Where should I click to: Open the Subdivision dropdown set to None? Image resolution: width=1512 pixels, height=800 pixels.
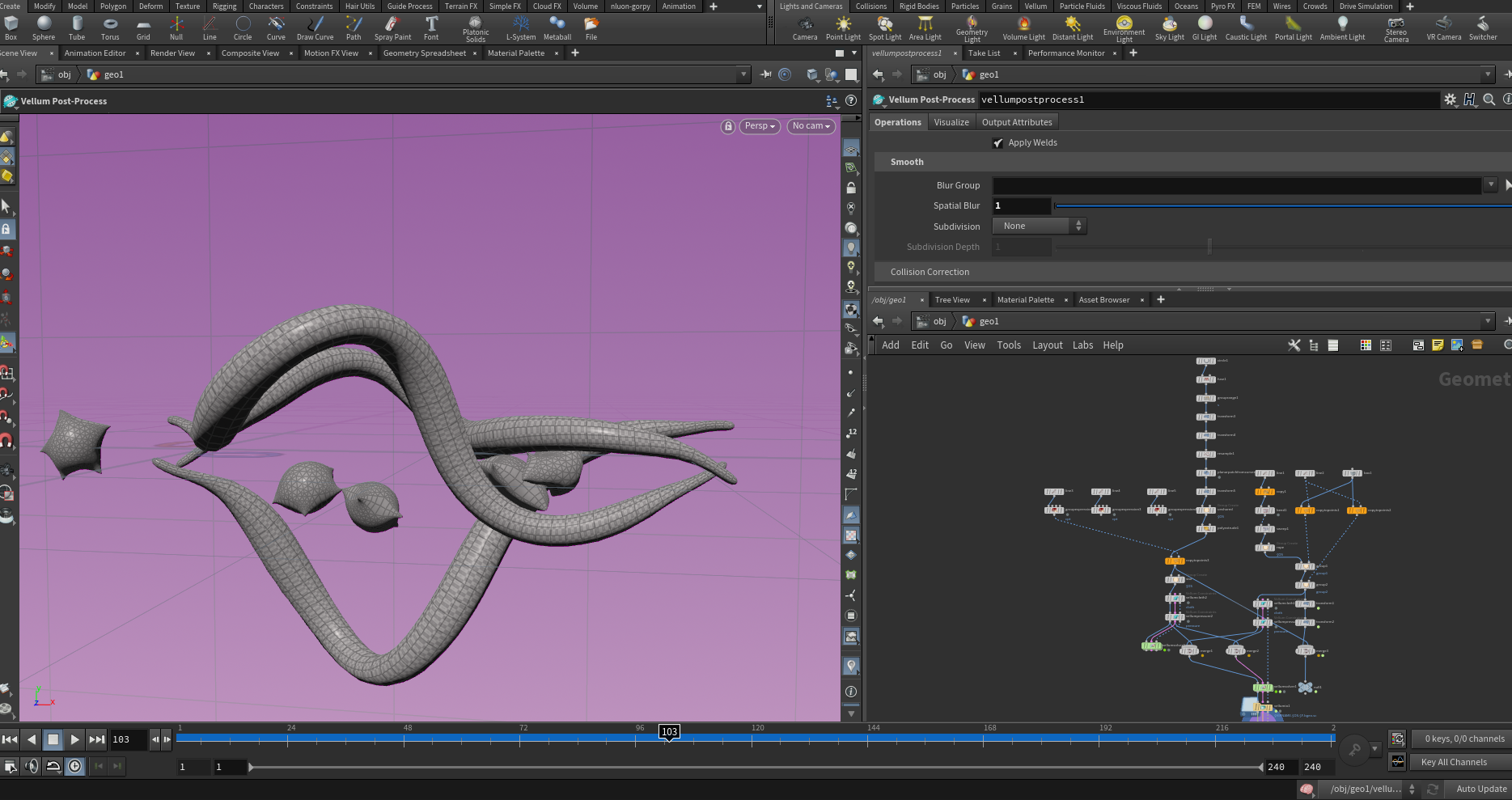tap(1040, 226)
